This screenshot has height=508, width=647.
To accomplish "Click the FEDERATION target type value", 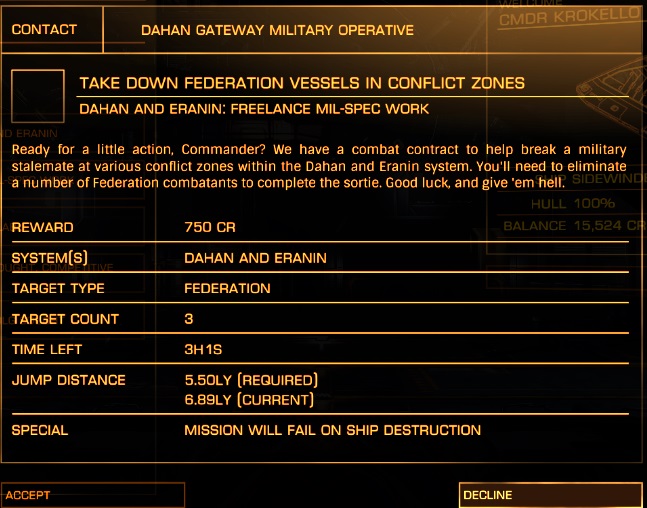I will pyautogui.click(x=227, y=289).
